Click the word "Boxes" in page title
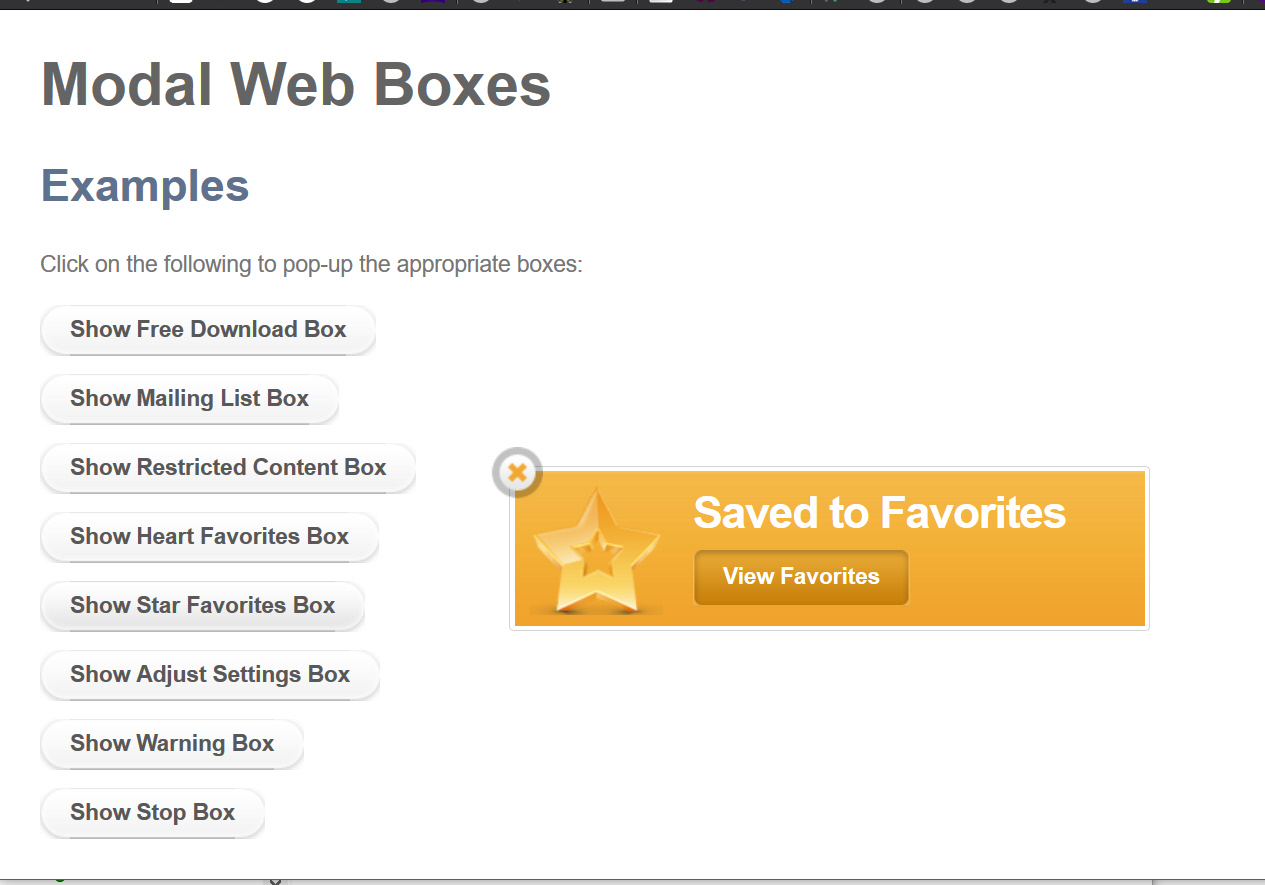 (x=462, y=84)
